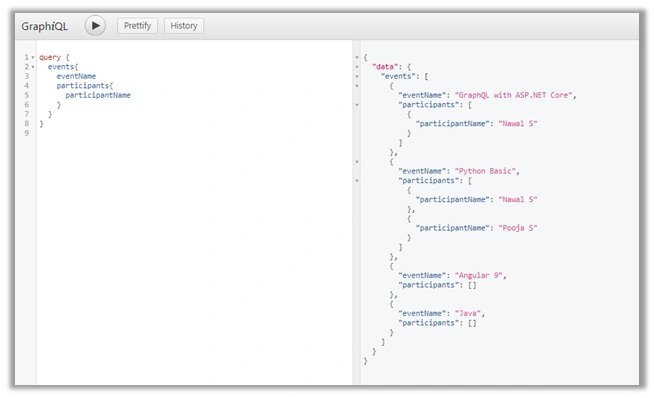Click the "Pooja S" participant name value

point(518,228)
